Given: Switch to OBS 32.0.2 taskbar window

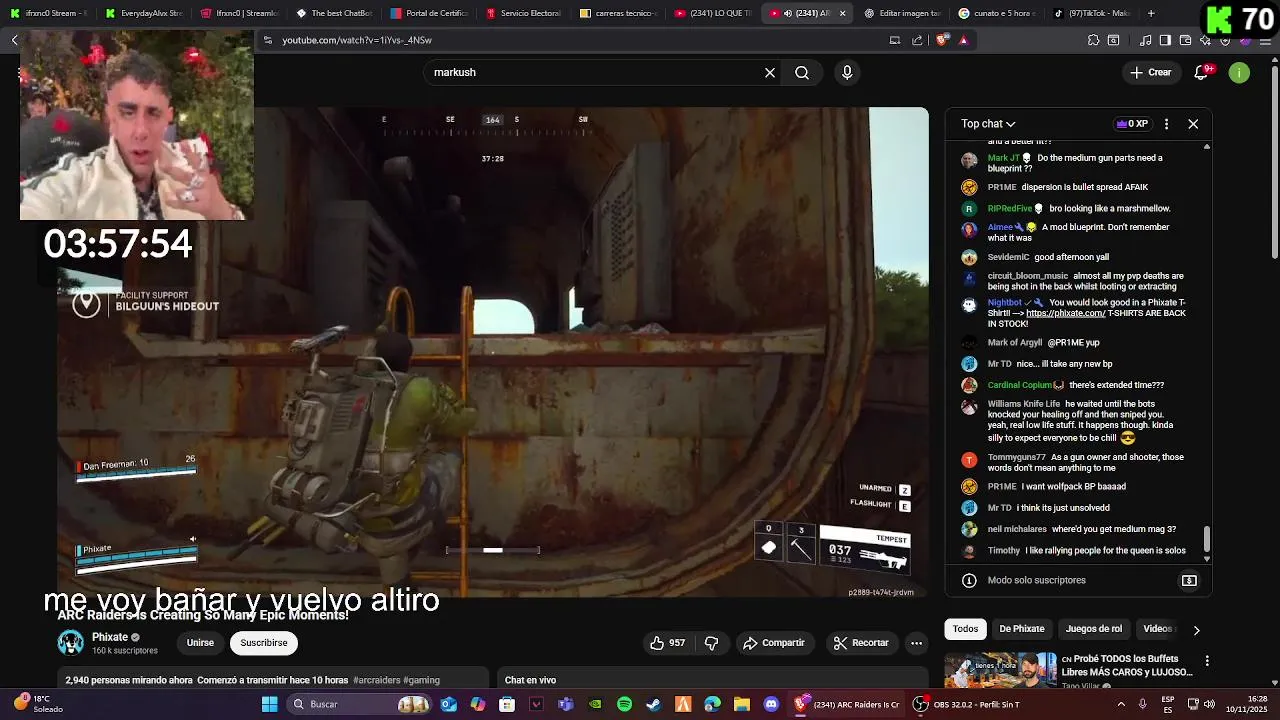Looking at the screenshot, I should (966, 704).
